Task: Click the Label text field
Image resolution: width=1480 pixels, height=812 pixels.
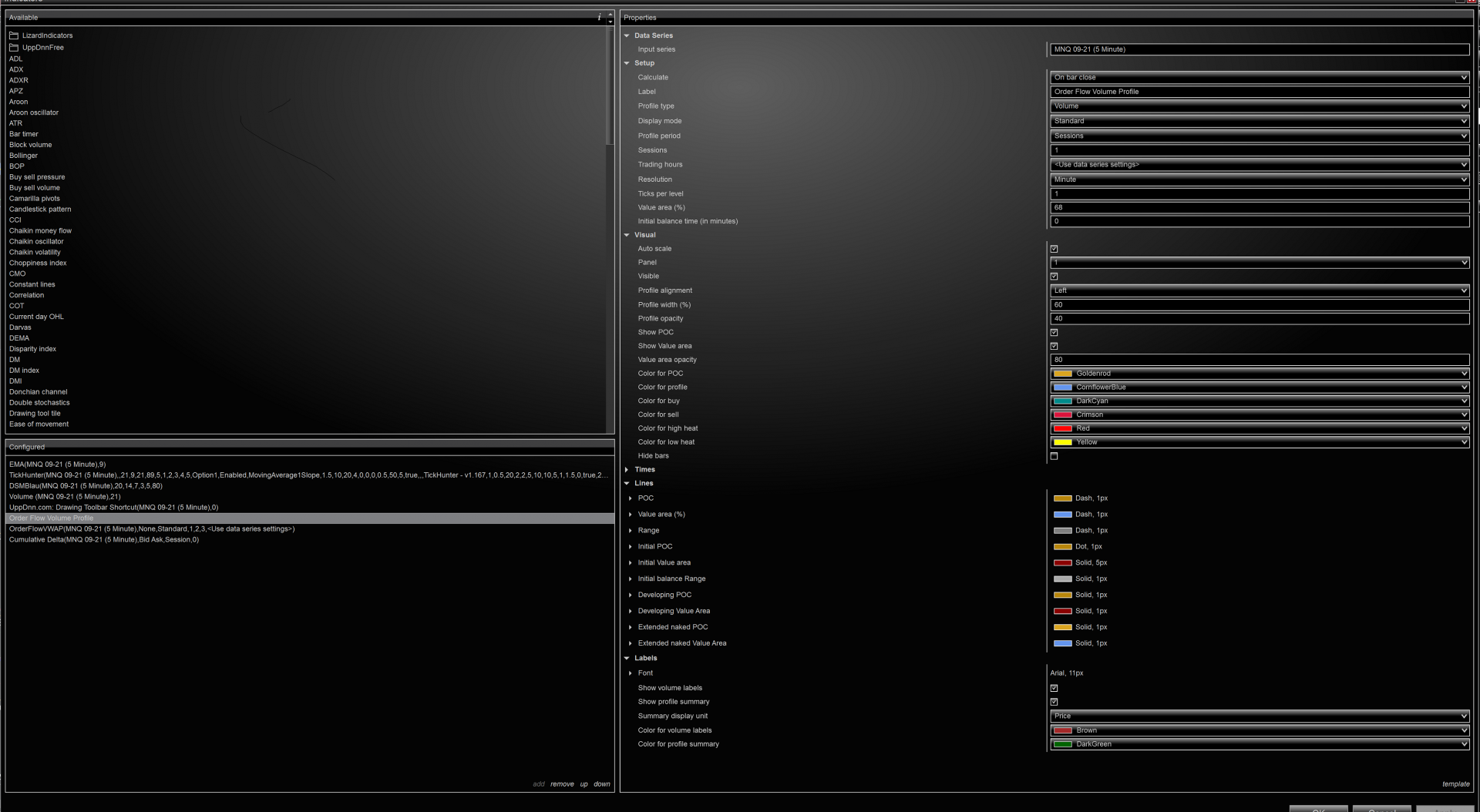Action: pos(1260,92)
